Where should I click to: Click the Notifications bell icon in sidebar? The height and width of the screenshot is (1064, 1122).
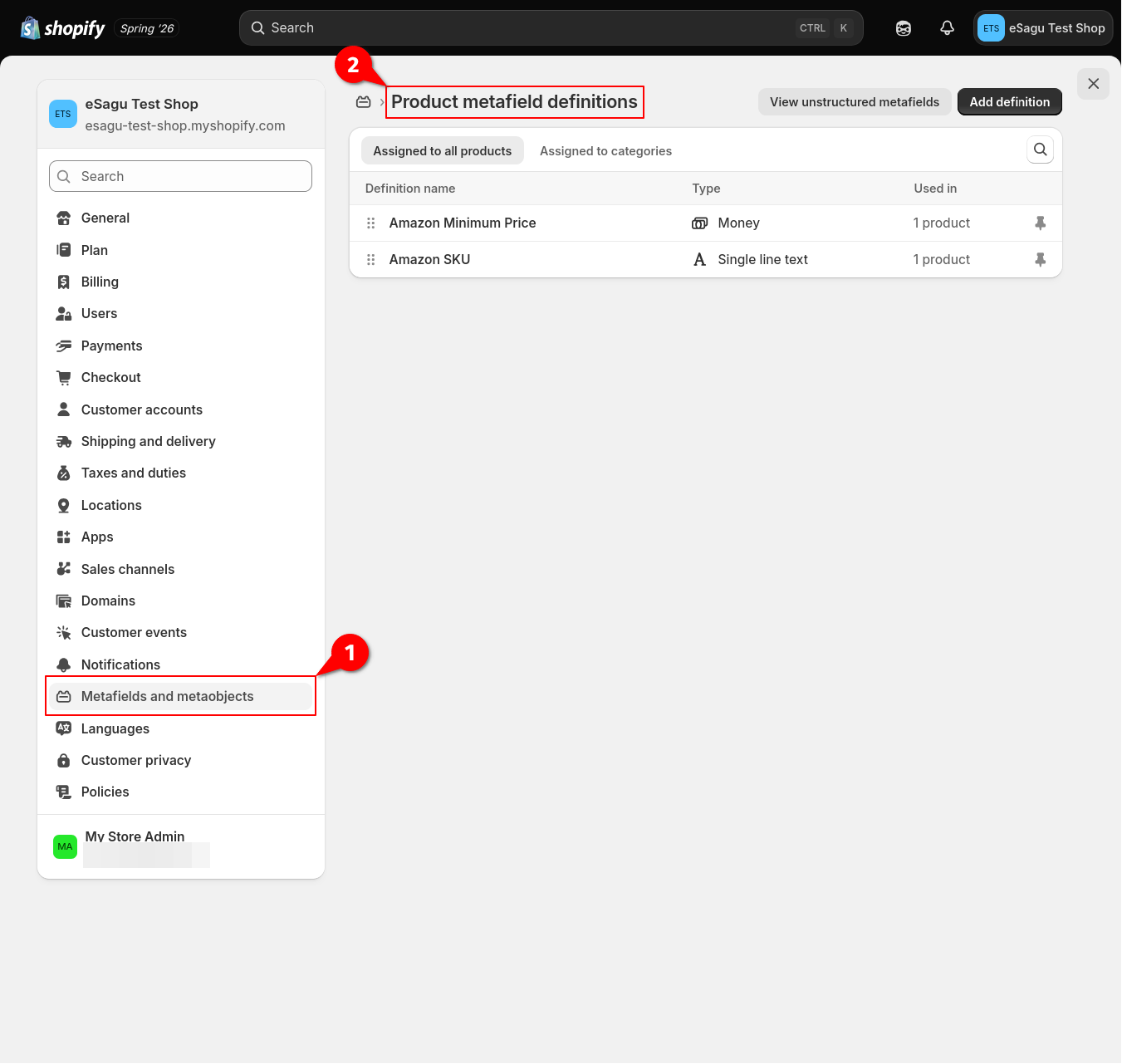[x=63, y=665]
